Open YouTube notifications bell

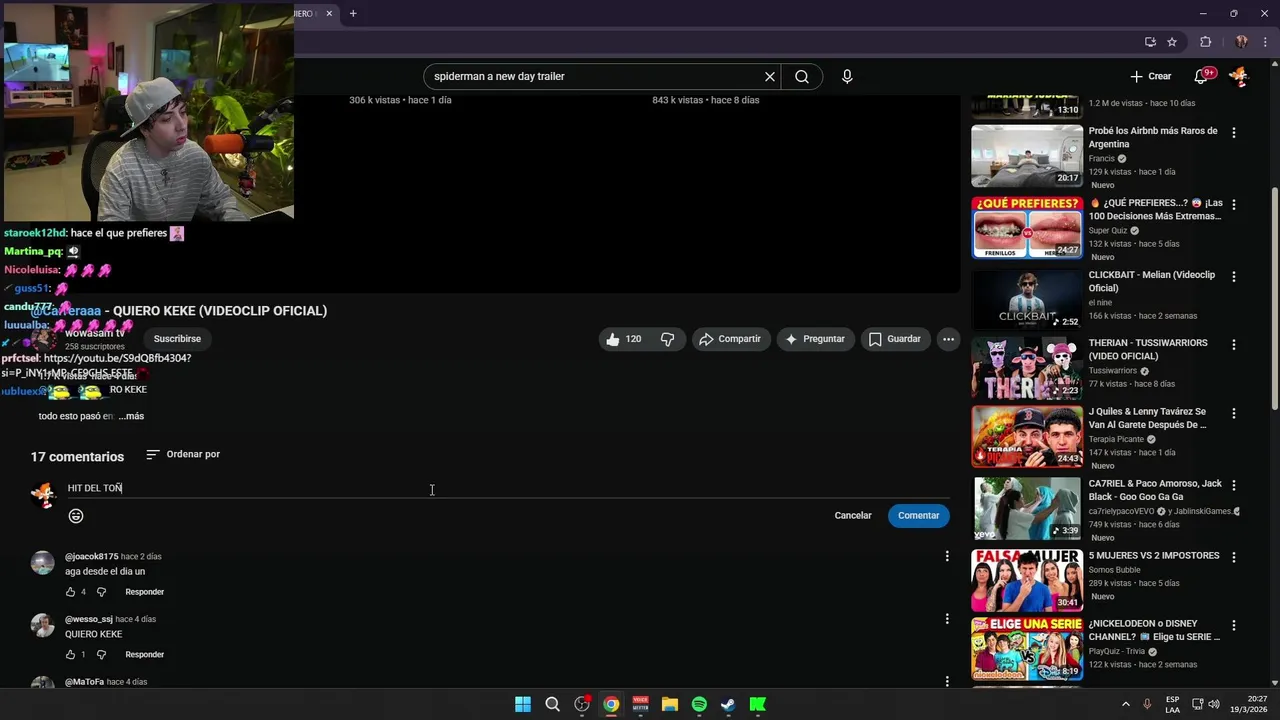click(x=1202, y=76)
